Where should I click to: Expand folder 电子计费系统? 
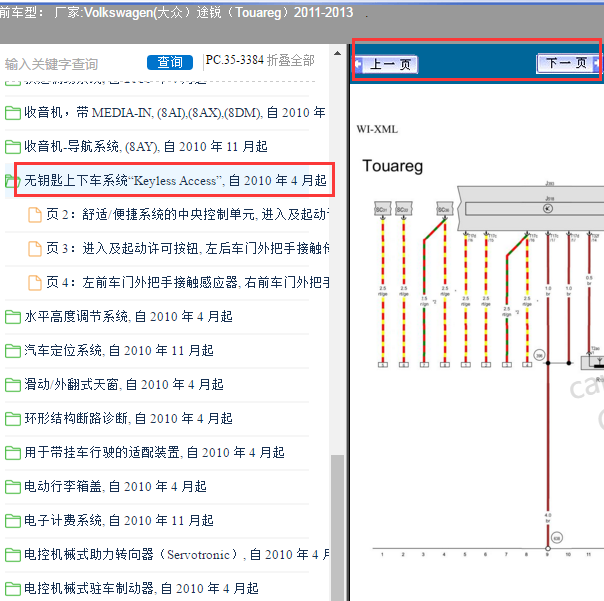(119, 520)
